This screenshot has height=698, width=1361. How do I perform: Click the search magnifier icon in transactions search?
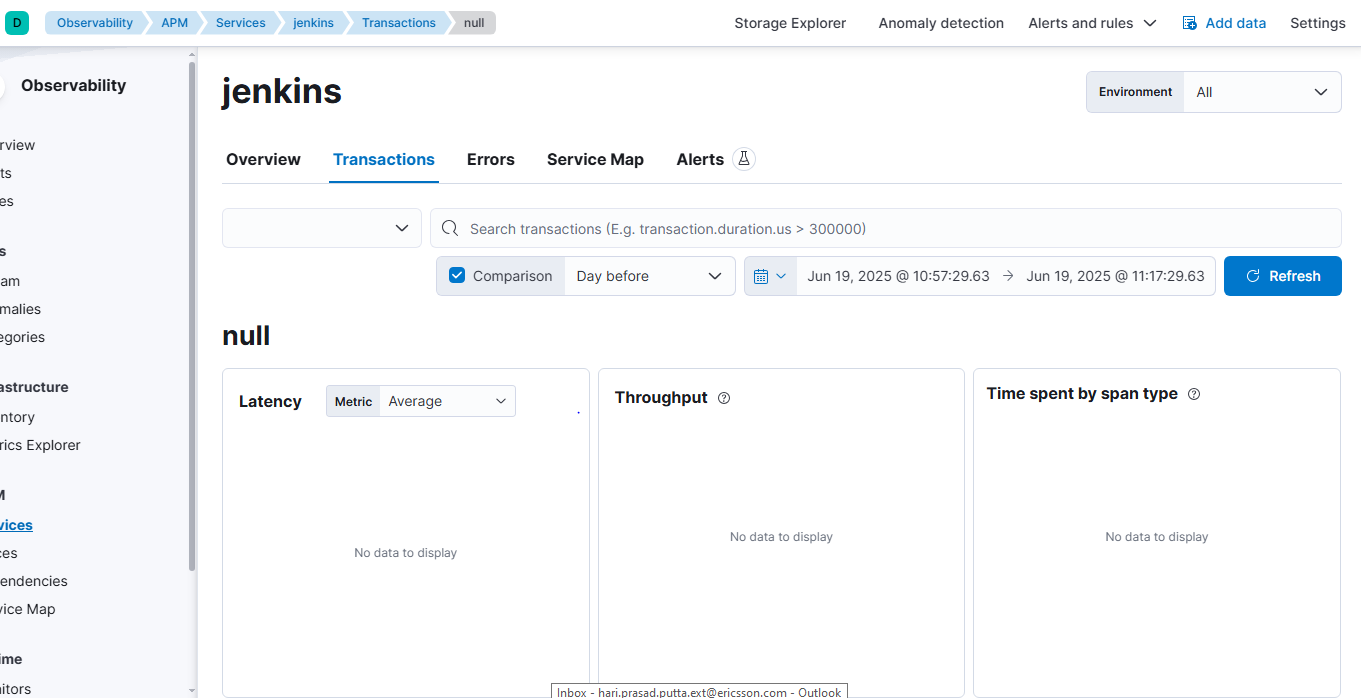450,229
